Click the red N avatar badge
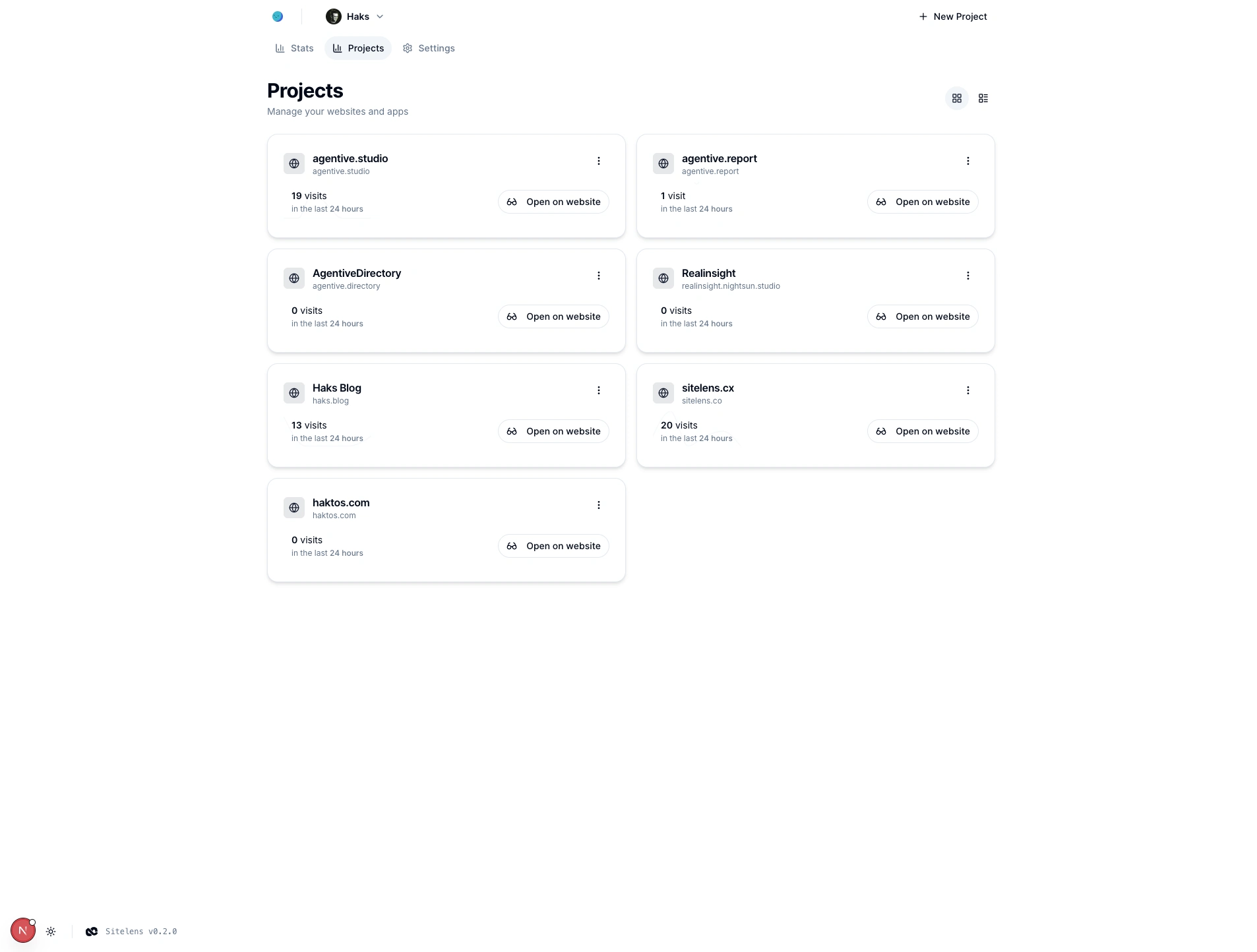 coord(23,930)
